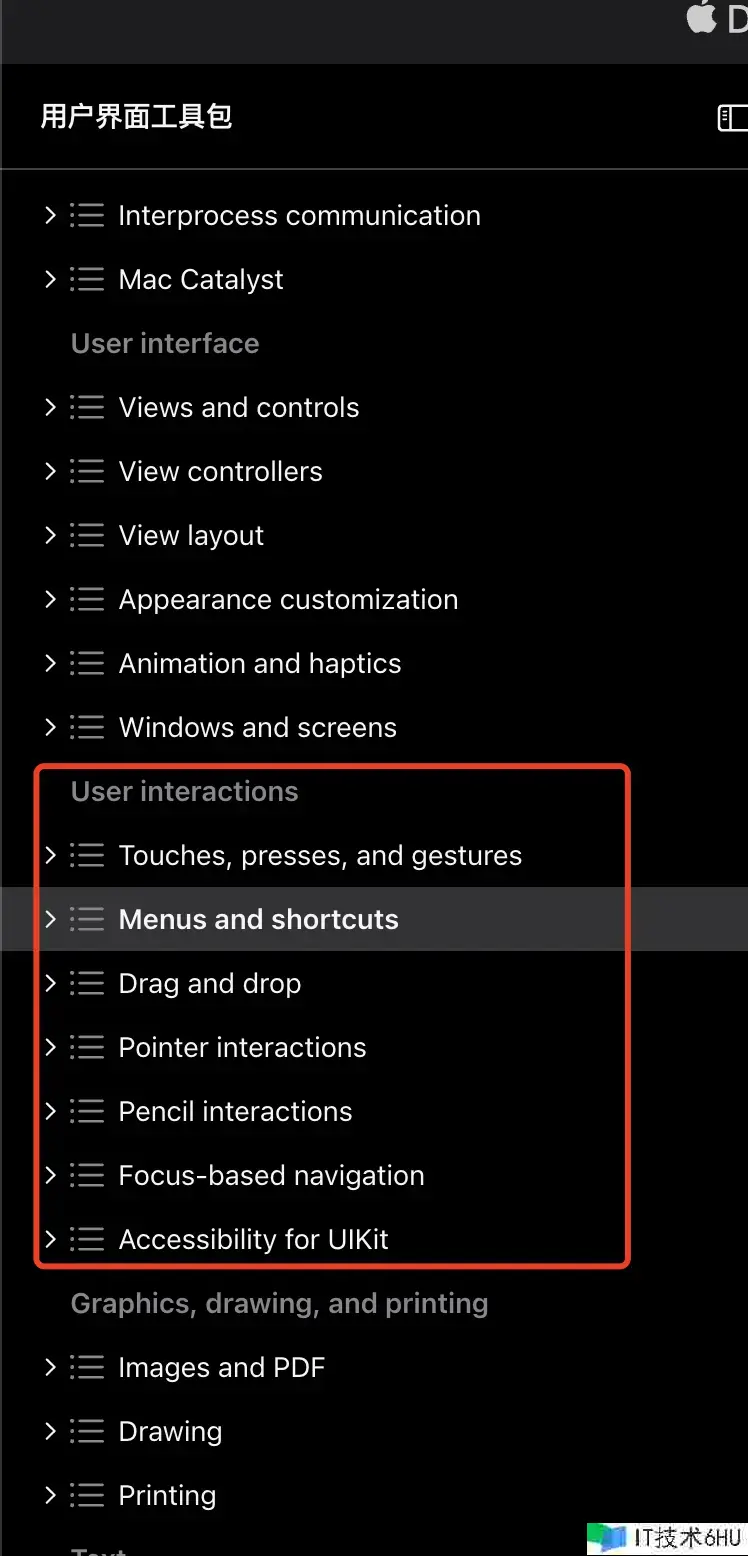The image size is (748, 1556).
Task: Expand the Pointer interactions chevron
Action: 50,1047
